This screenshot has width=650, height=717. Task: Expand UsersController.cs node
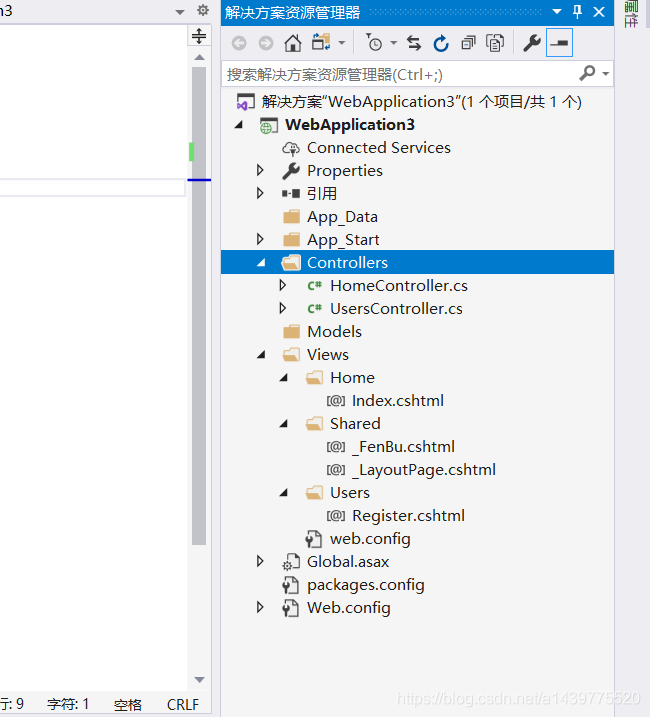[283, 308]
